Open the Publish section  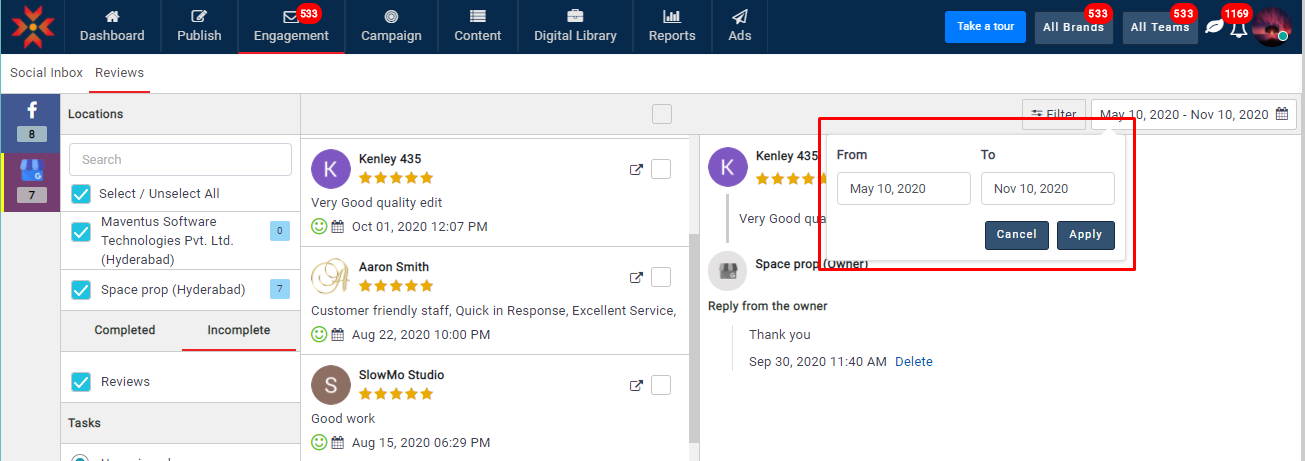click(x=199, y=27)
